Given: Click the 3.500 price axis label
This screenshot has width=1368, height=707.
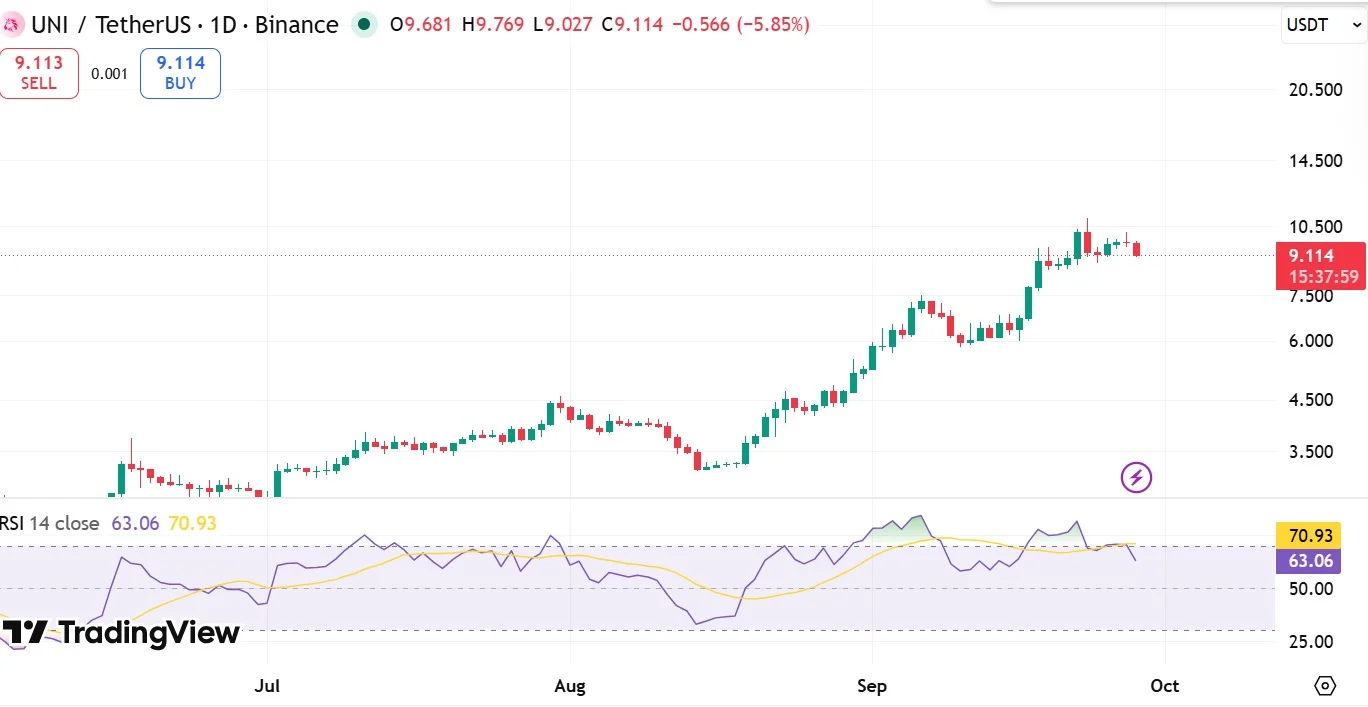Looking at the screenshot, I should (x=1311, y=452).
